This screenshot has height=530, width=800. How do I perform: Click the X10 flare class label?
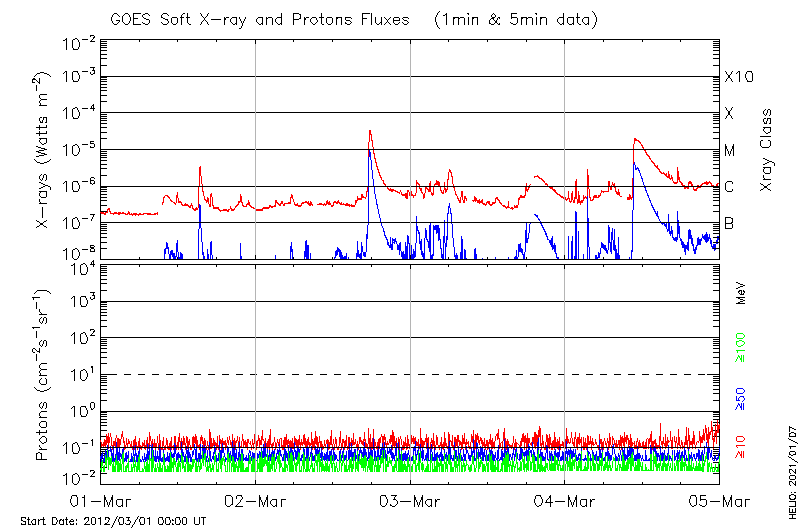point(737,77)
